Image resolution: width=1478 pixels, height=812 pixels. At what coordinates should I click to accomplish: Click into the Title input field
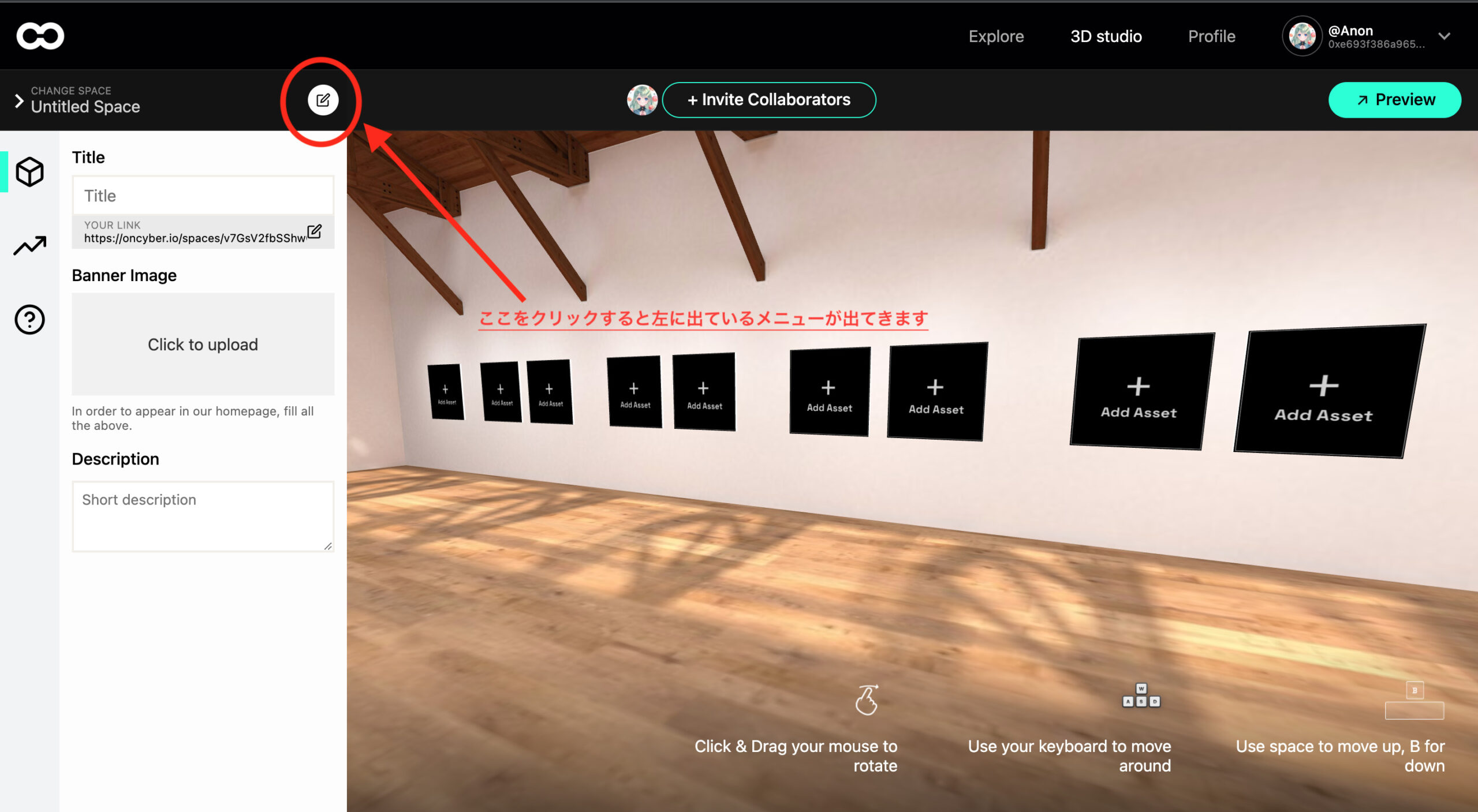(203, 196)
